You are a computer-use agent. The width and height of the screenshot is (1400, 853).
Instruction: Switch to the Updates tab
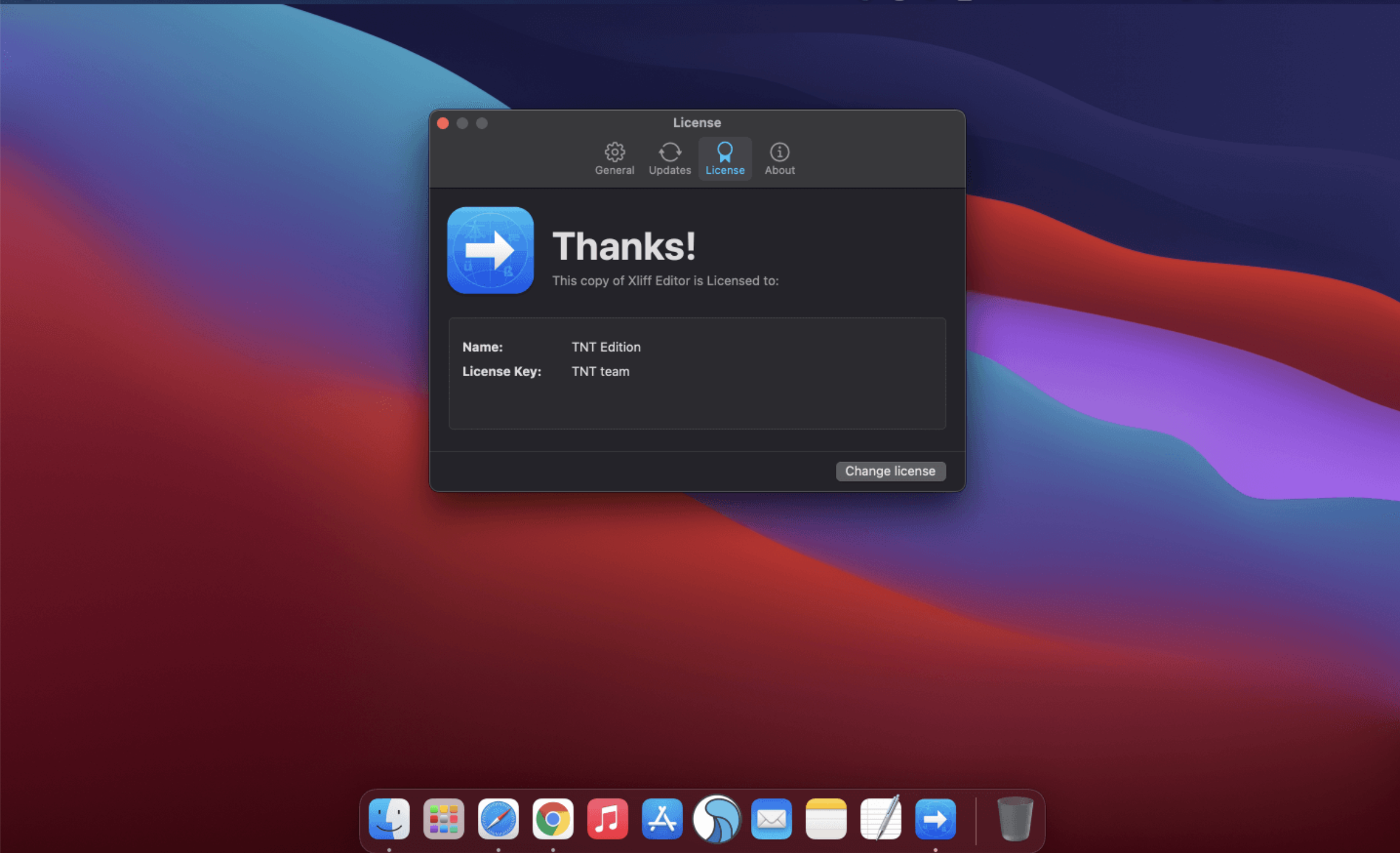(x=669, y=159)
